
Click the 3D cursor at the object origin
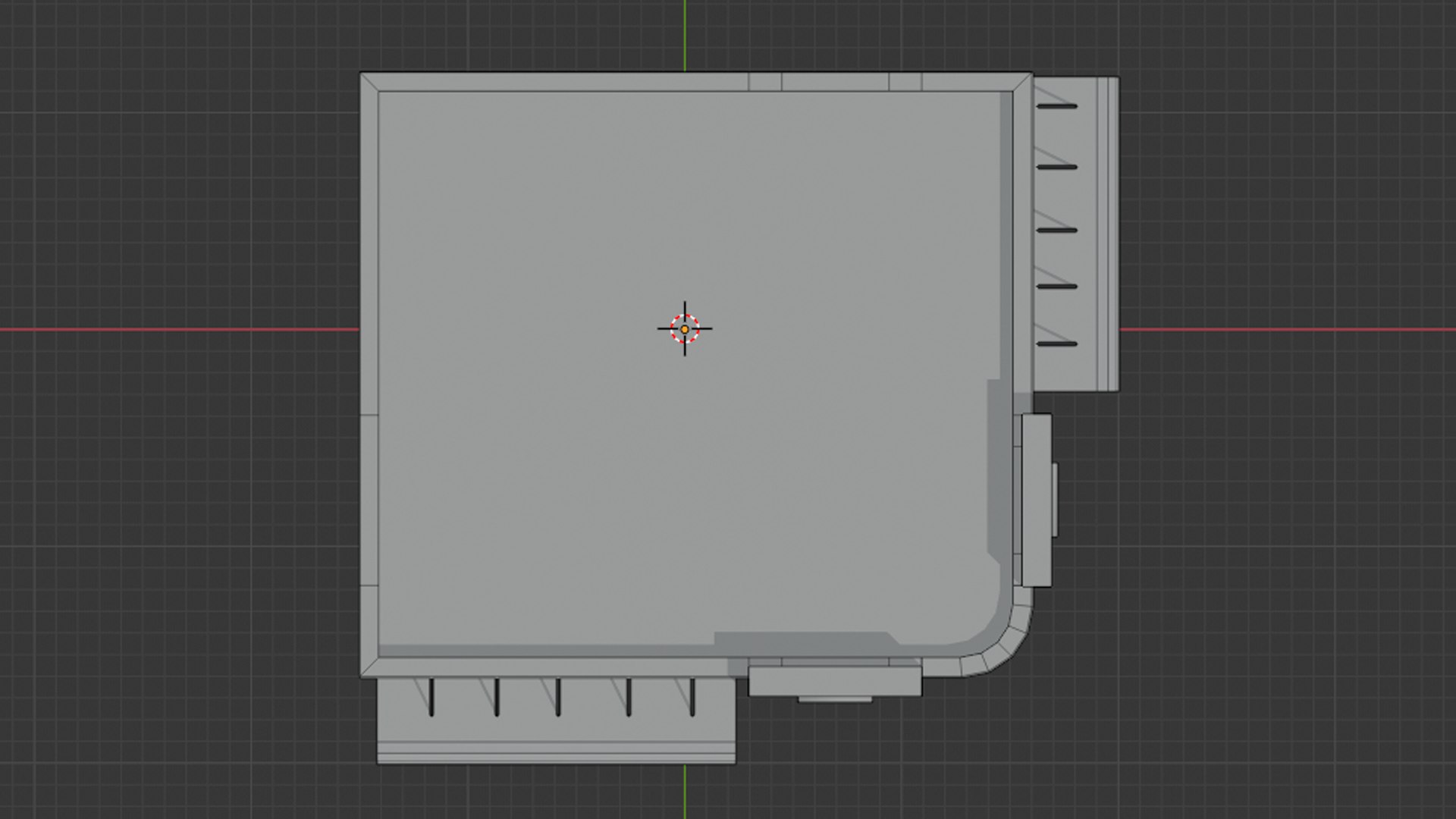685,329
